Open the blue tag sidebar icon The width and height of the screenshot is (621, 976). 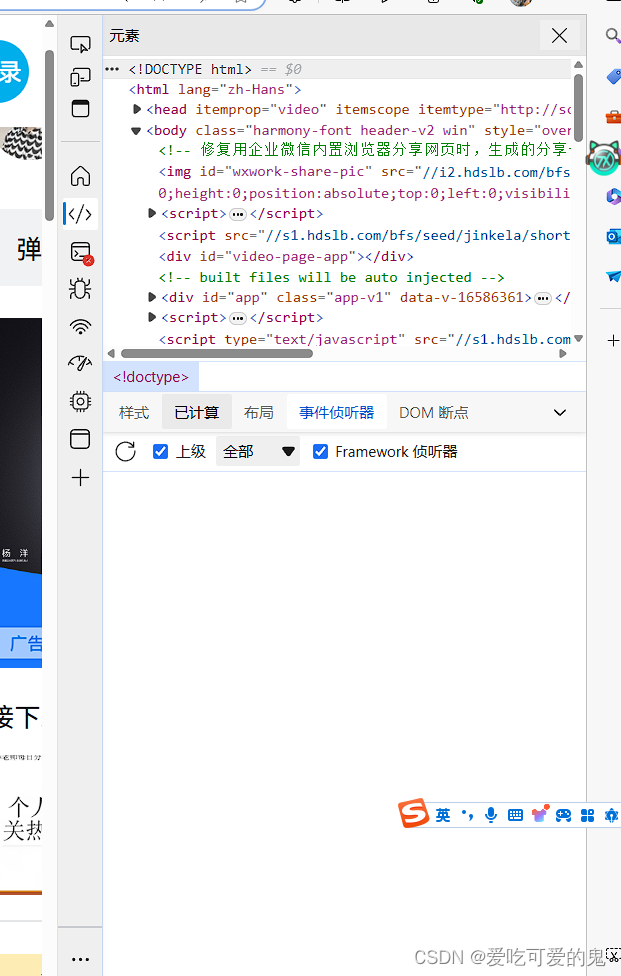[x=614, y=77]
